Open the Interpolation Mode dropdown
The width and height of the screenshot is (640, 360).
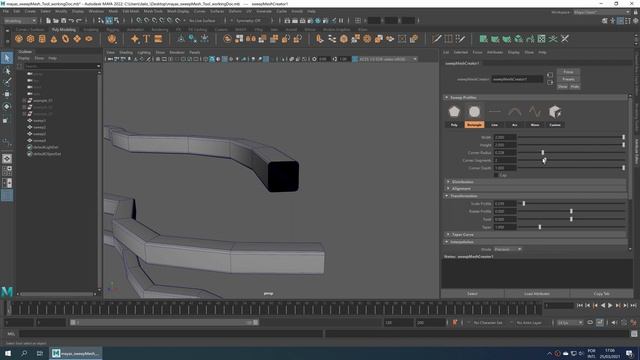point(508,249)
